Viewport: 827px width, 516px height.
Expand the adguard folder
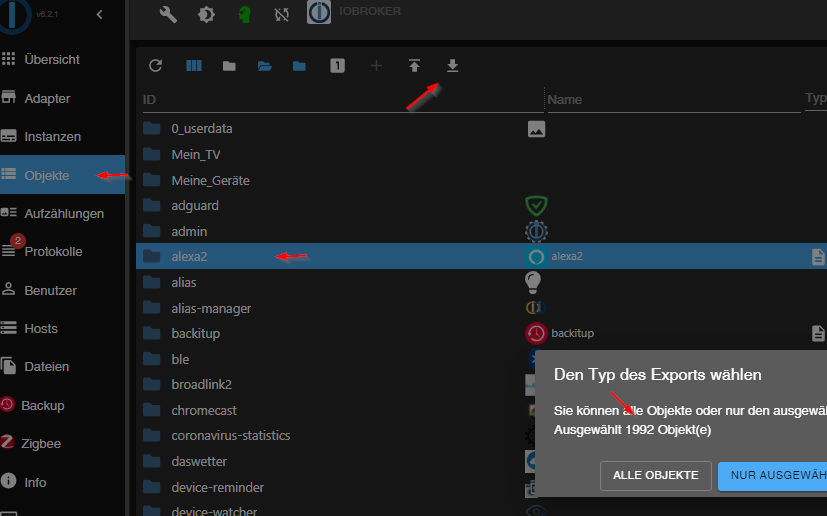152,205
